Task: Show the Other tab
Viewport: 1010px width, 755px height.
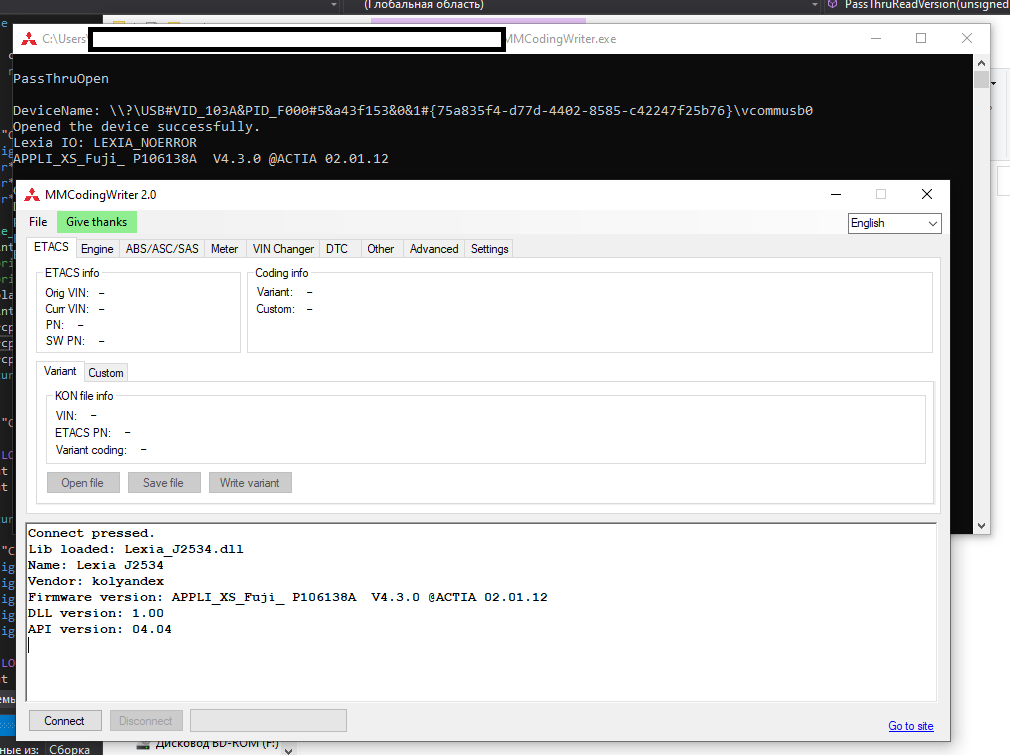Action: click(381, 249)
